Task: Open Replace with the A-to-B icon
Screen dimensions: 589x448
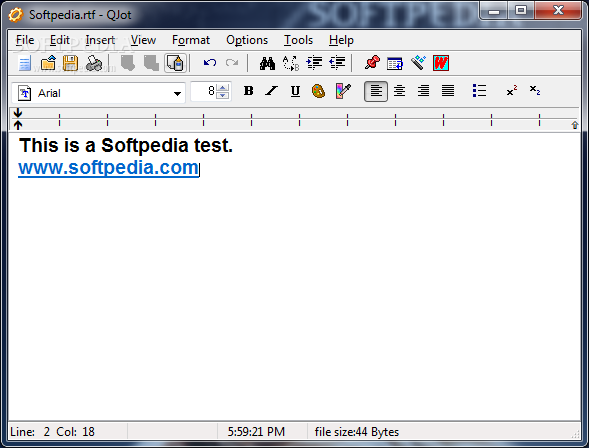Action: (291, 63)
